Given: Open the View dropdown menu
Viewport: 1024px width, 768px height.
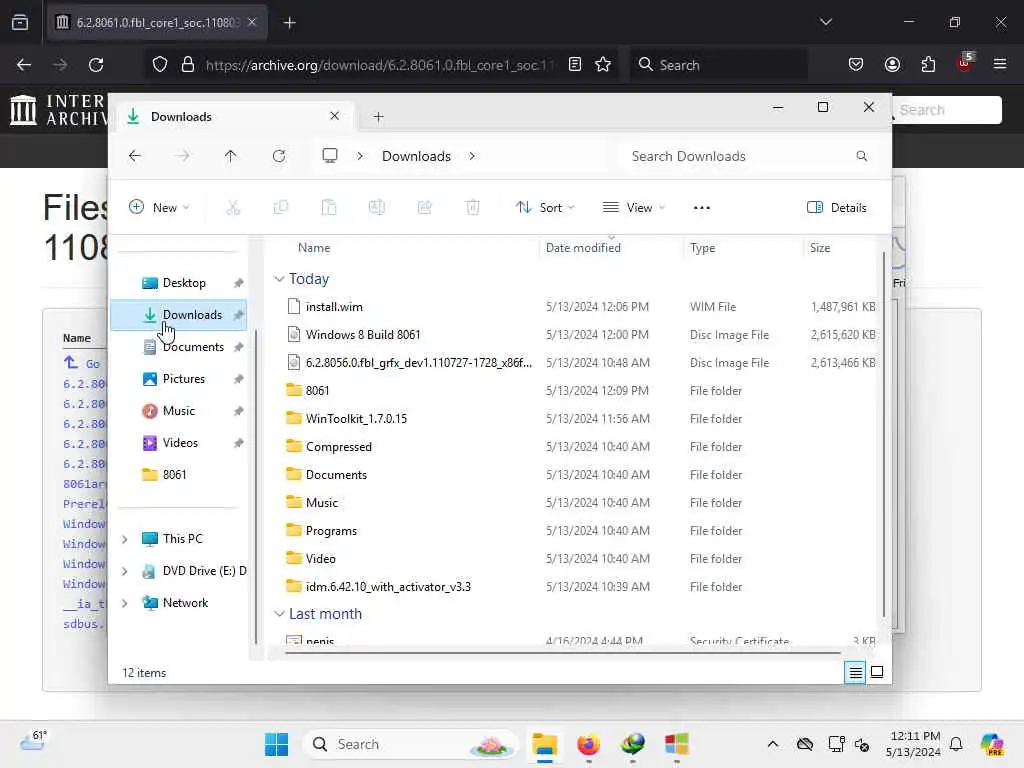Looking at the screenshot, I should (x=633, y=208).
